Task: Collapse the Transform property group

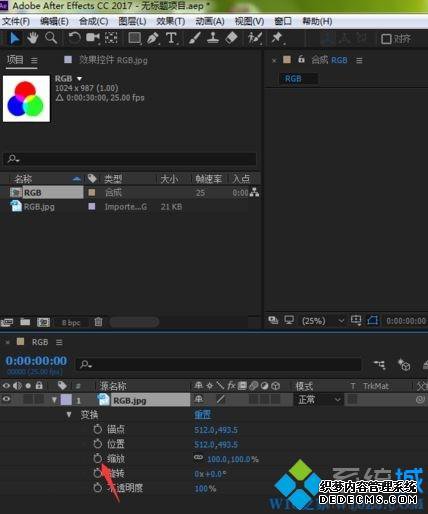Action: pos(69,415)
